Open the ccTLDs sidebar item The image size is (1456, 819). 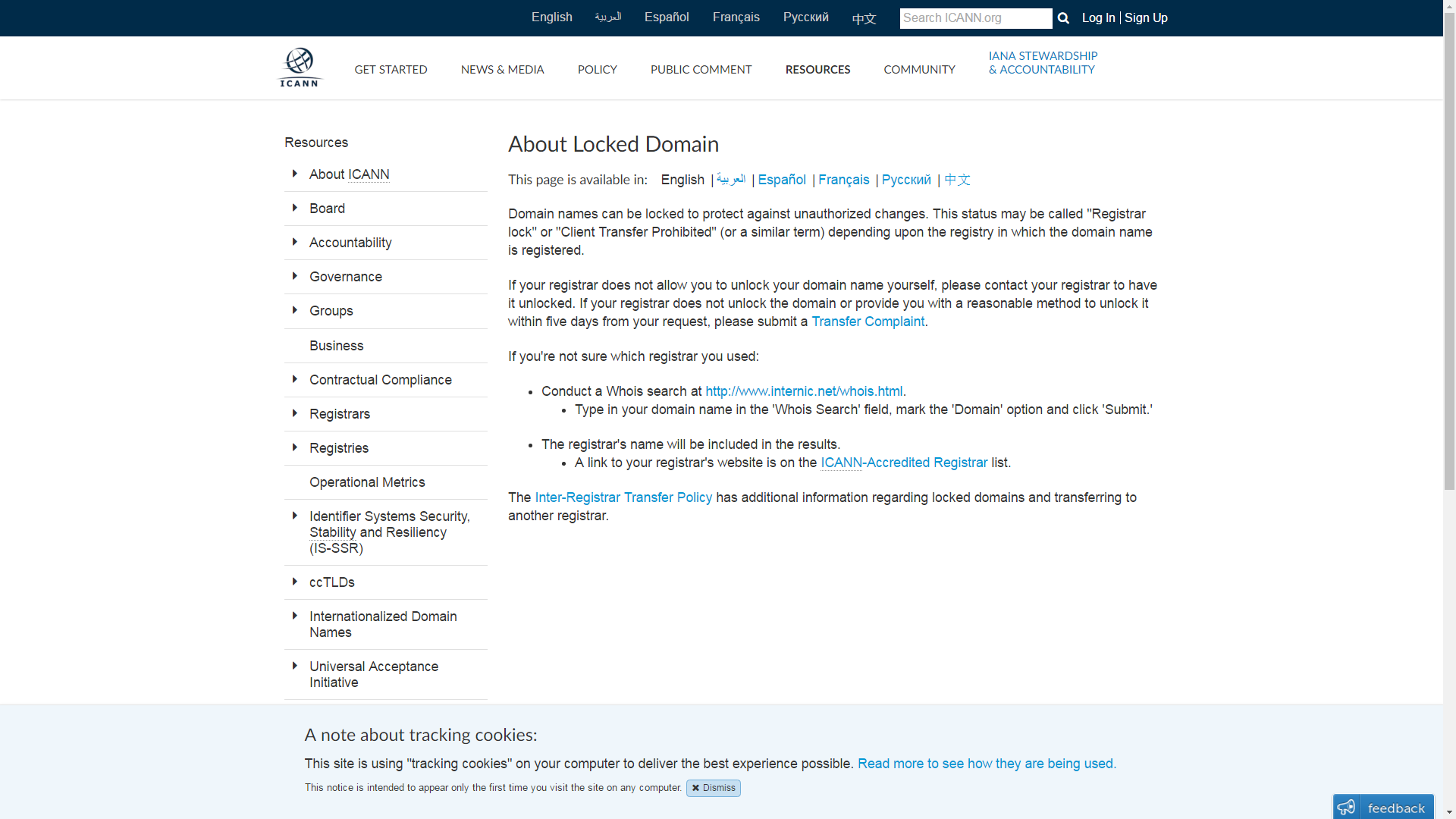(332, 582)
